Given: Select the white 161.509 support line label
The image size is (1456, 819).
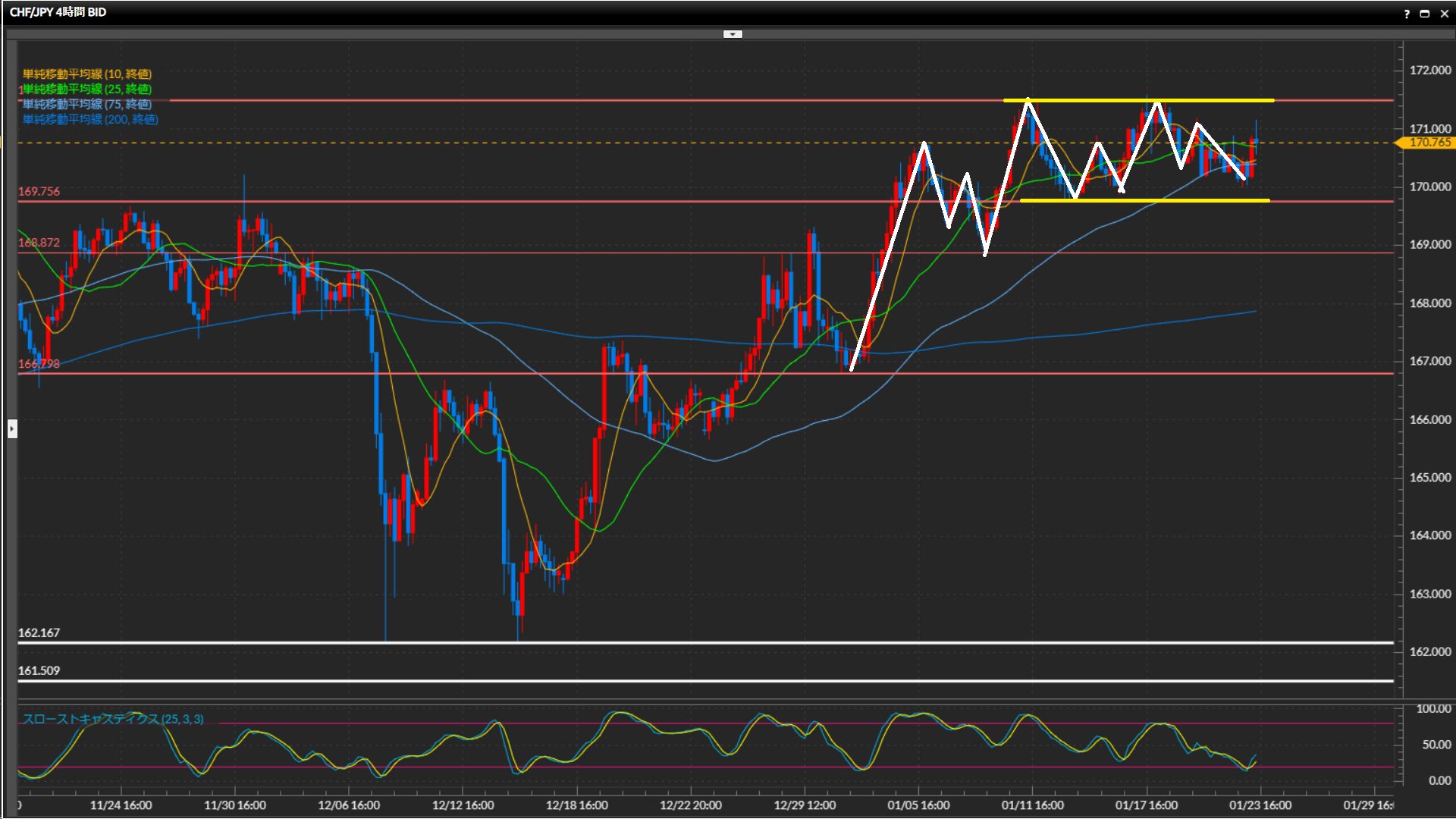Looking at the screenshot, I should 39,670.
